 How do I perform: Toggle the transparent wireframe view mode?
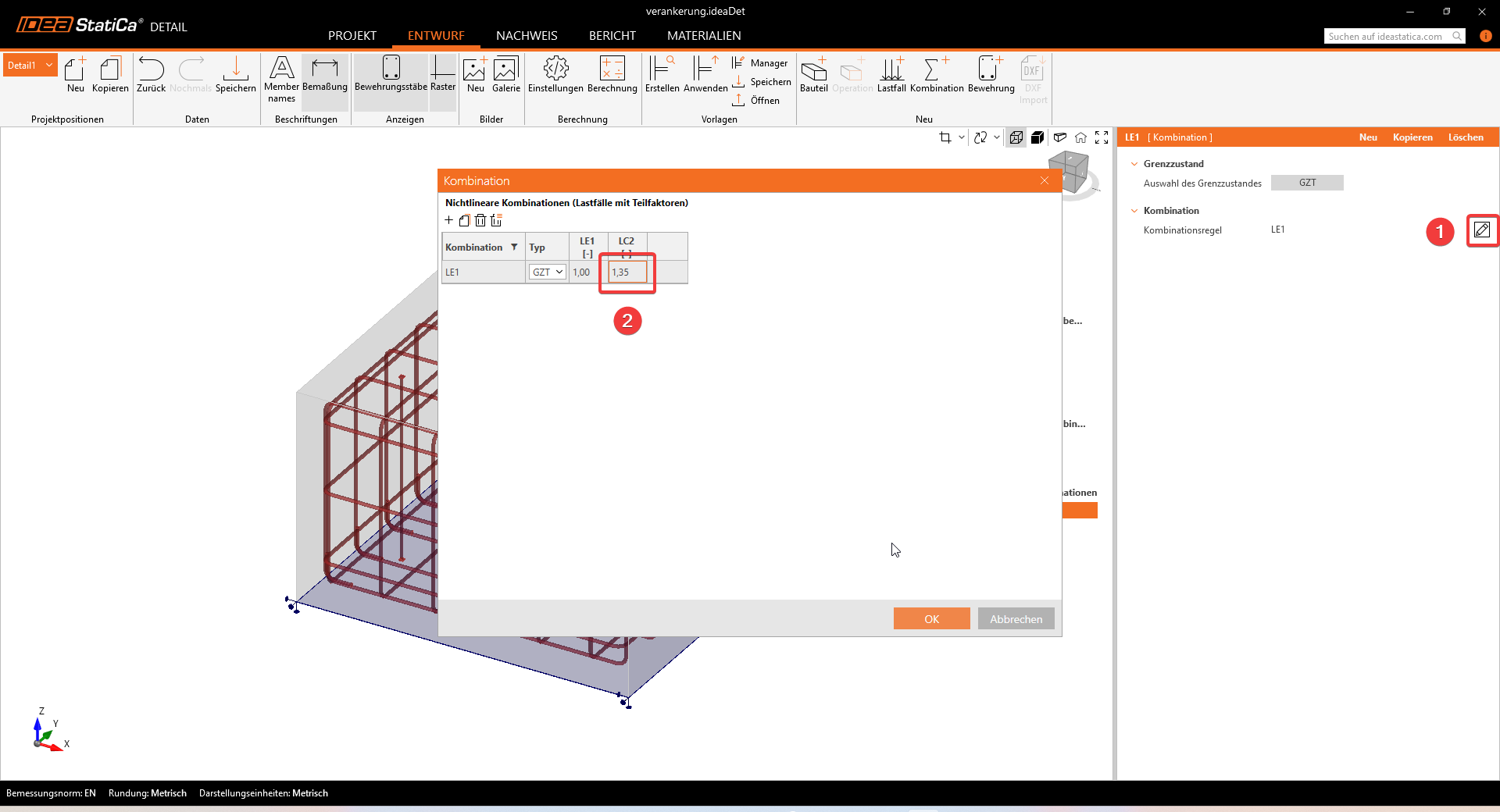tap(1016, 137)
